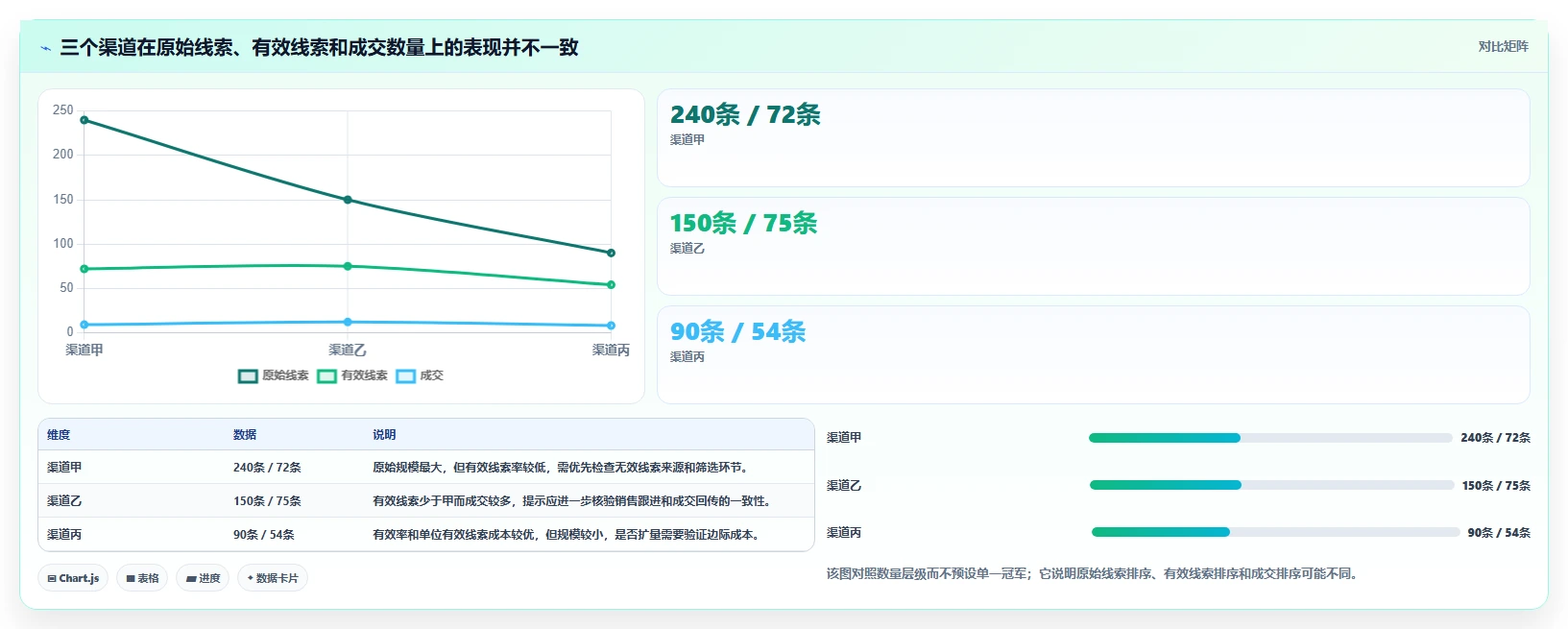The width and height of the screenshot is (1568, 629).
Task: Toggle the 有效线索 legend item
Action: [x=352, y=375]
